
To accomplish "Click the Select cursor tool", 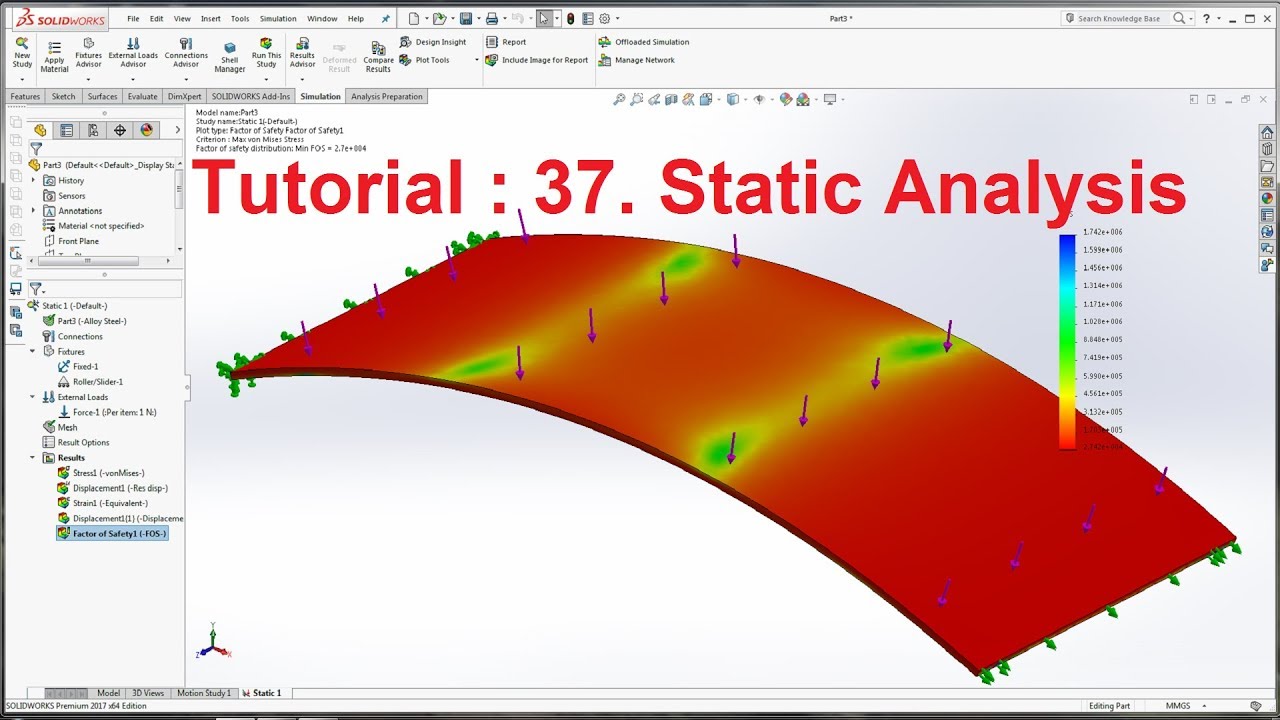I will coord(543,18).
